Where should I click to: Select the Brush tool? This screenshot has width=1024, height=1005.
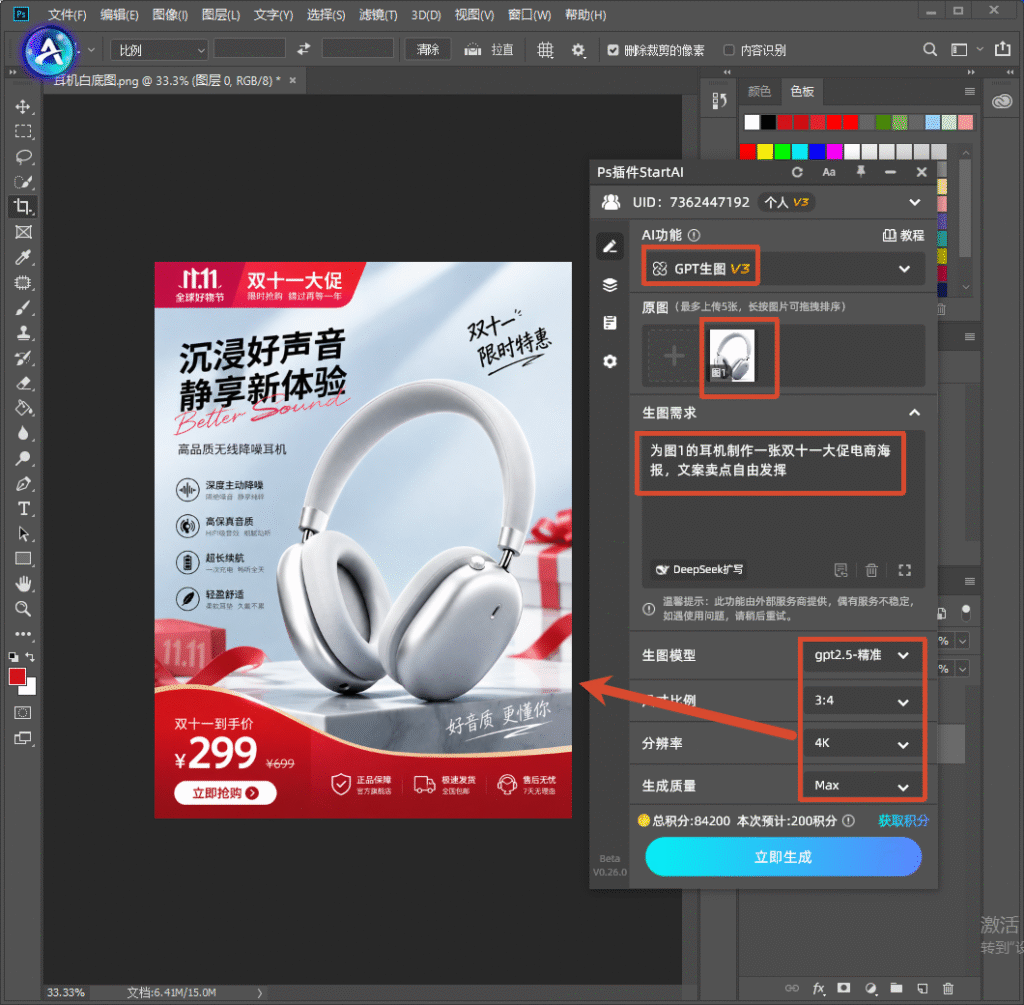click(x=23, y=308)
